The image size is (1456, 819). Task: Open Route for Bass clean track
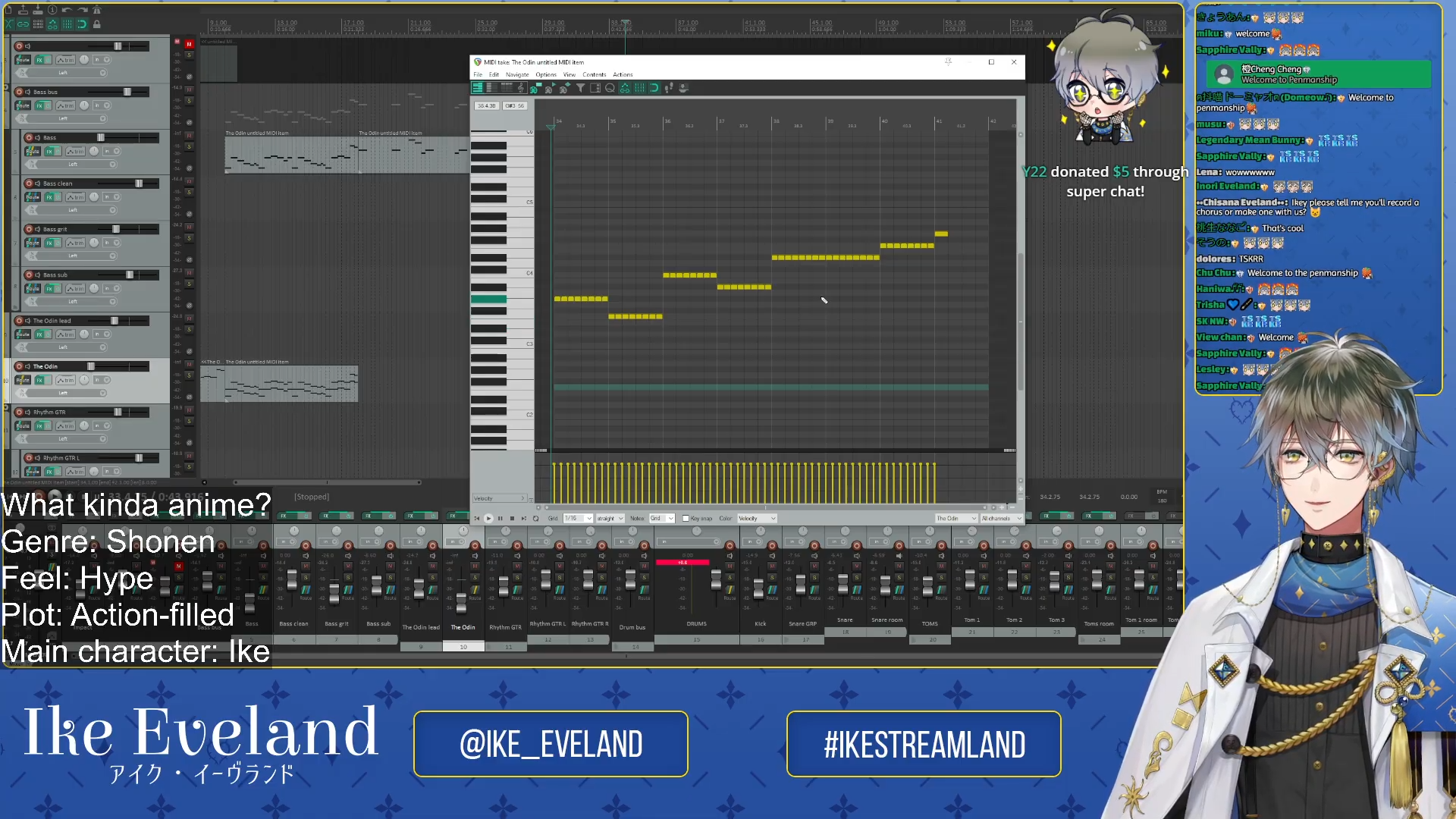pos(33,197)
